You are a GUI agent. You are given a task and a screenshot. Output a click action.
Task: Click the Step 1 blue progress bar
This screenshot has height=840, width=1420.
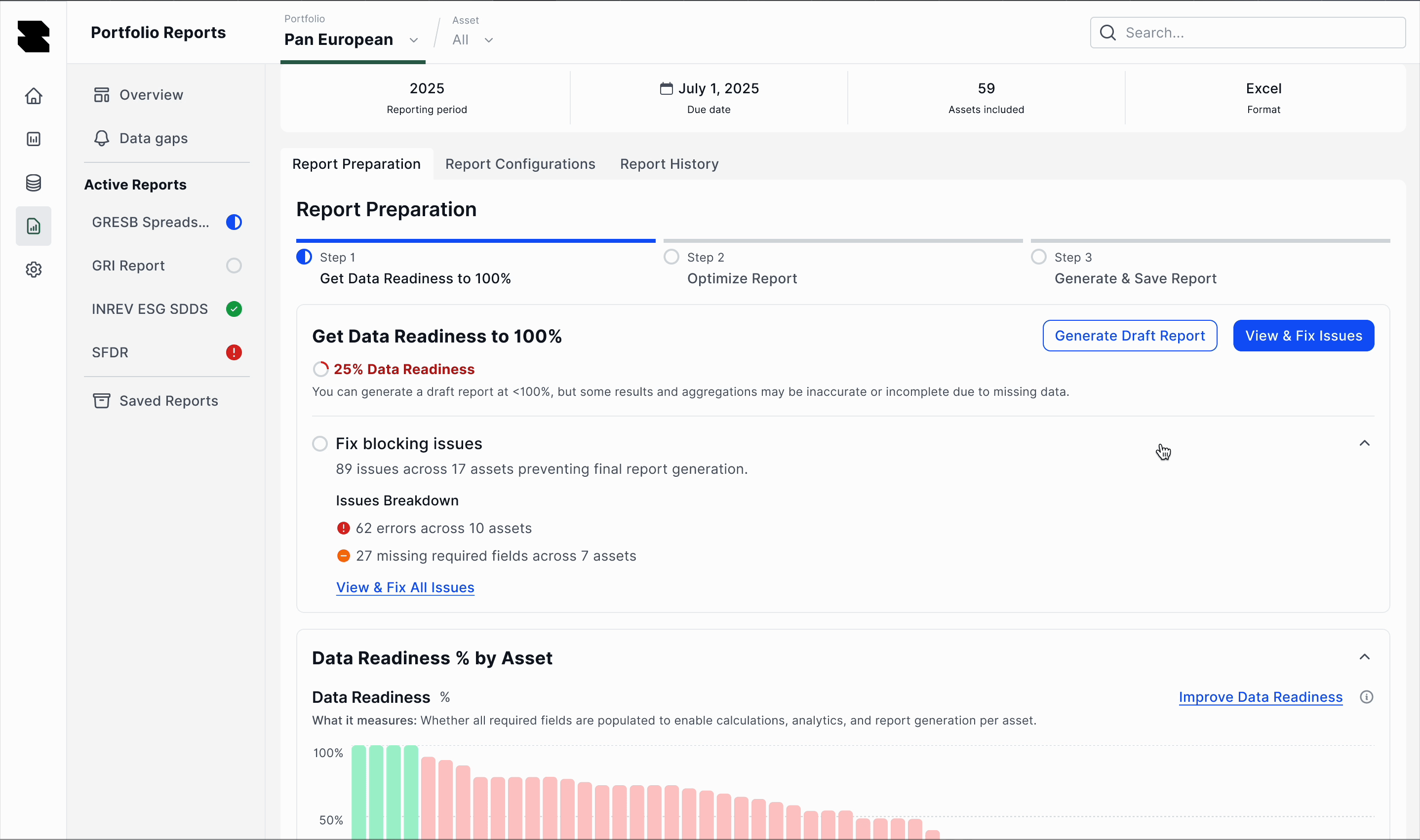475,240
